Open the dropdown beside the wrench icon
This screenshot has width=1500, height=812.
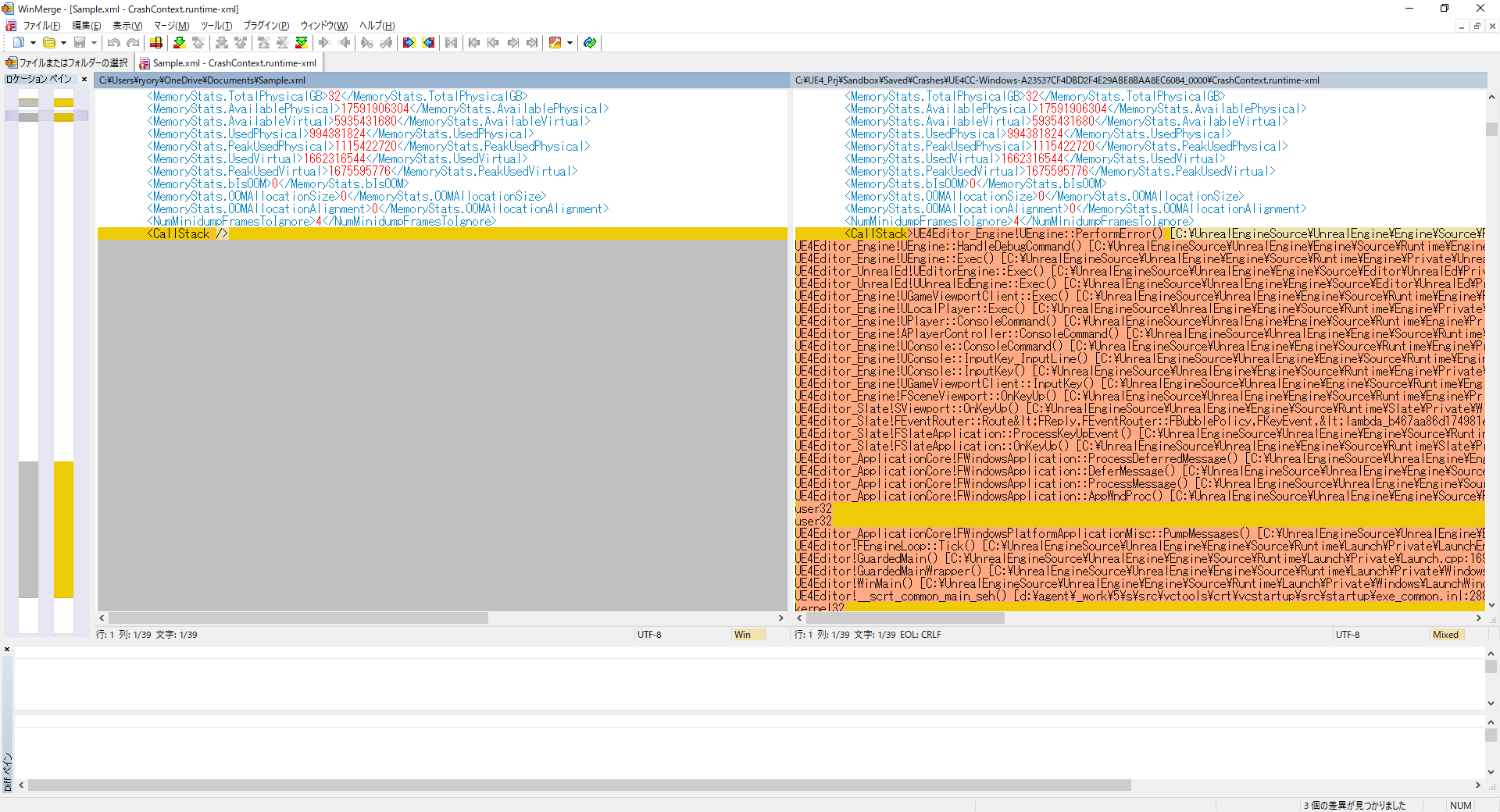pyautogui.click(x=571, y=43)
